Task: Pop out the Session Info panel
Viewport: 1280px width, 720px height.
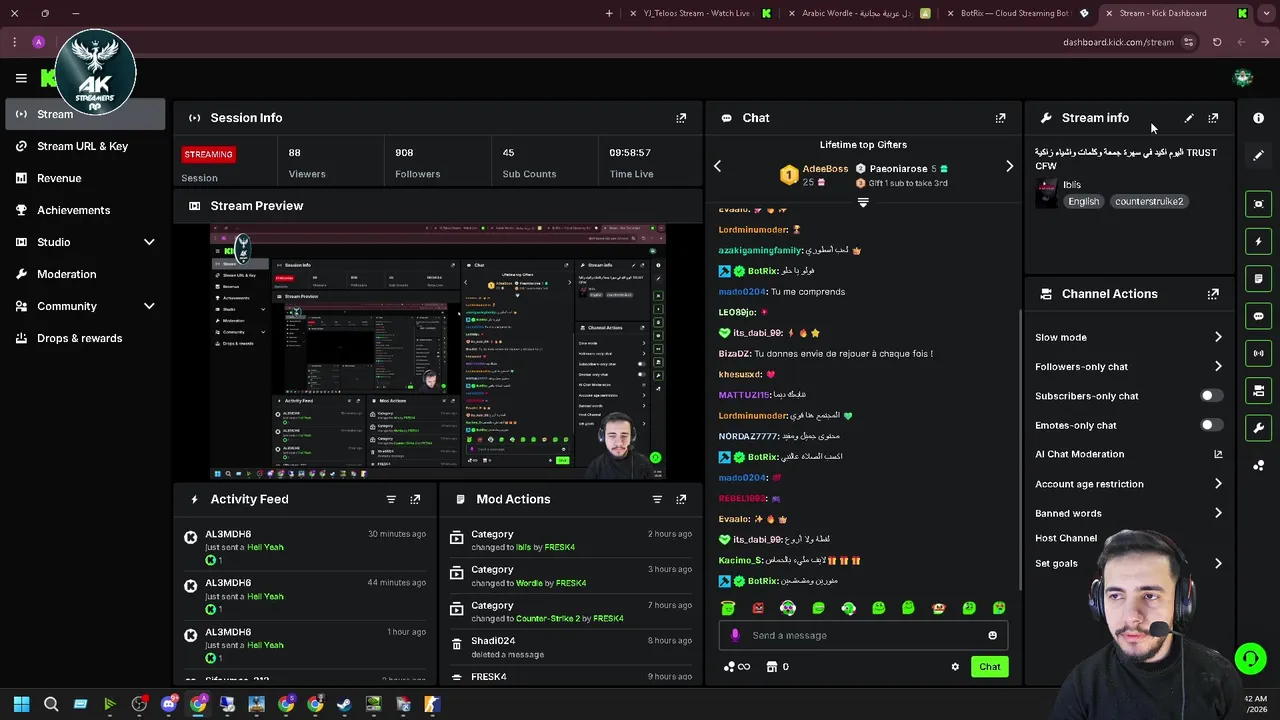Action: [681, 118]
